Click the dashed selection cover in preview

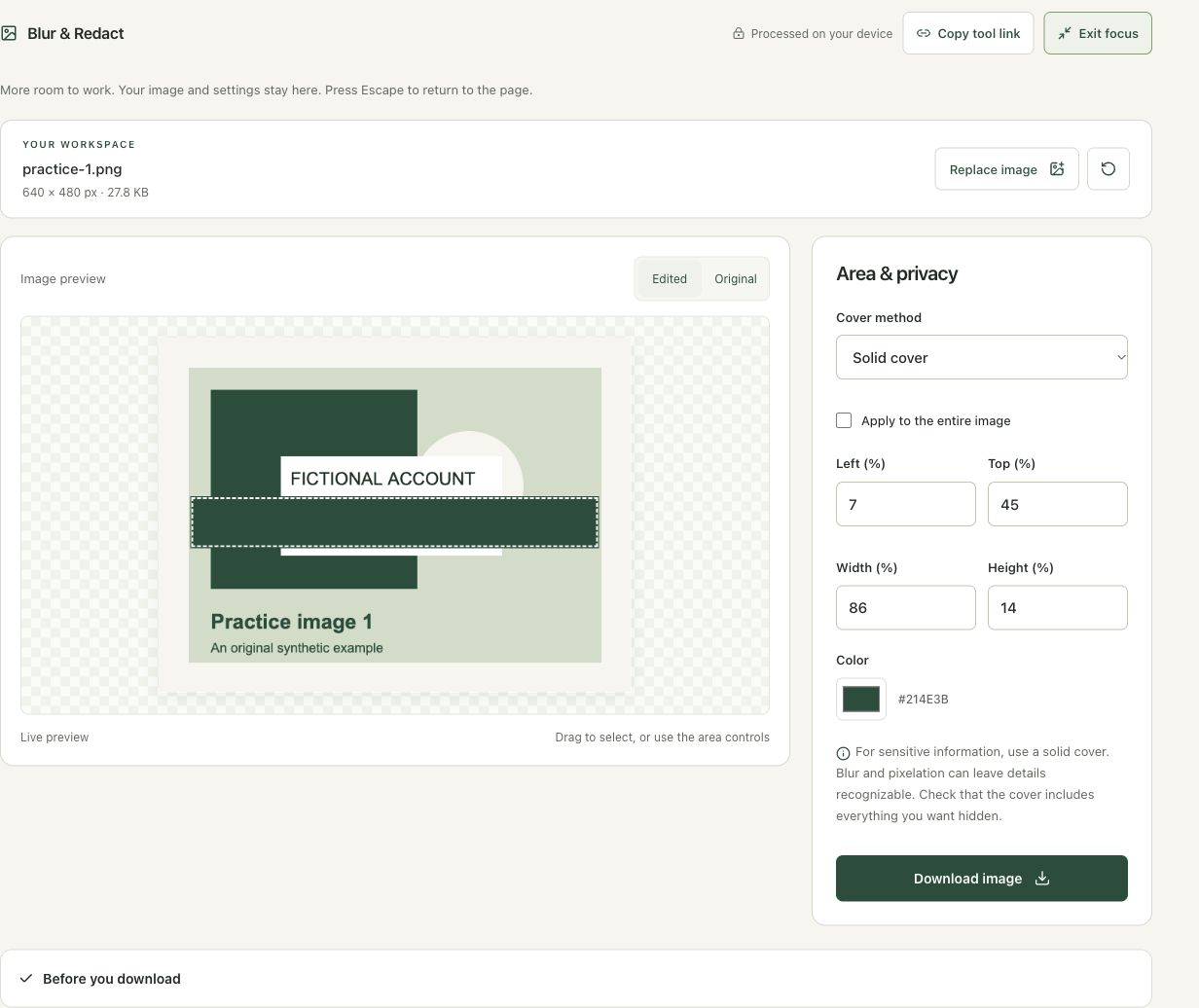coord(394,522)
